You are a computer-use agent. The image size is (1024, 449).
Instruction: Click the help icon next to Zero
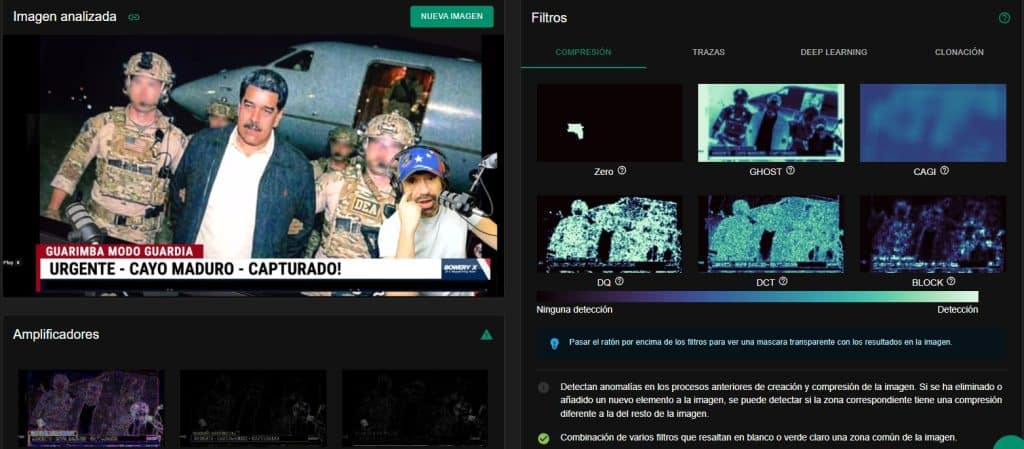coord(622,171)
